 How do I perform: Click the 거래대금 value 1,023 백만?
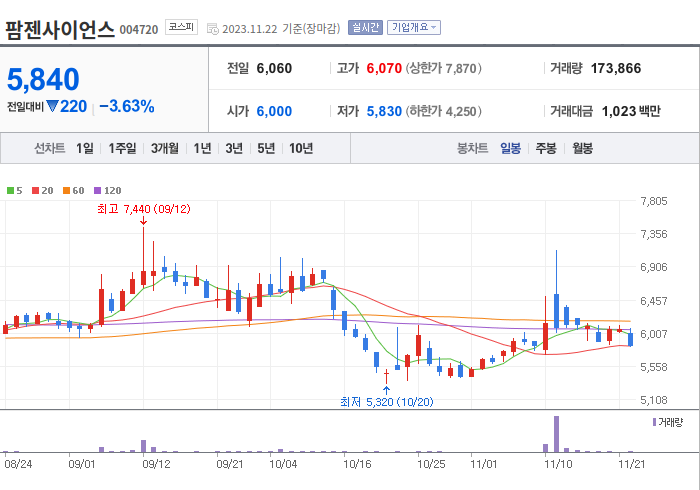tap(631, 111)
